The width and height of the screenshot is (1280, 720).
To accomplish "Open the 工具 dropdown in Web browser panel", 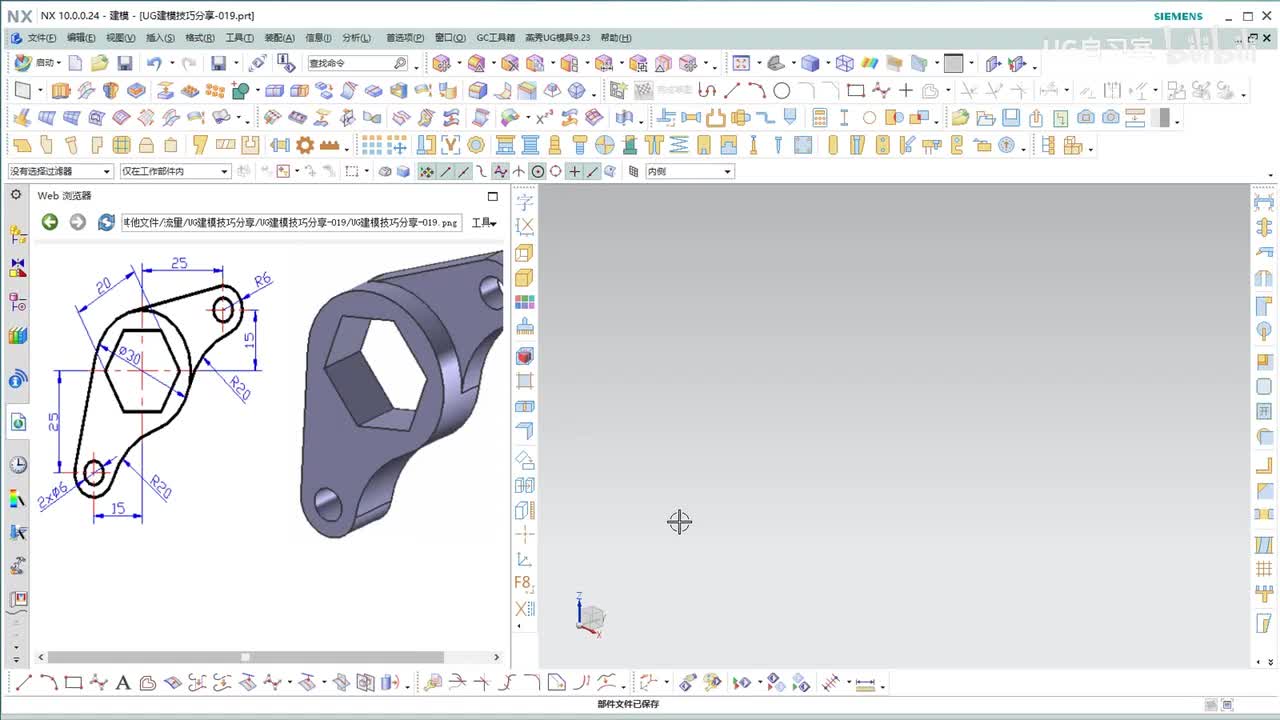I will click(x=484, y=222).
